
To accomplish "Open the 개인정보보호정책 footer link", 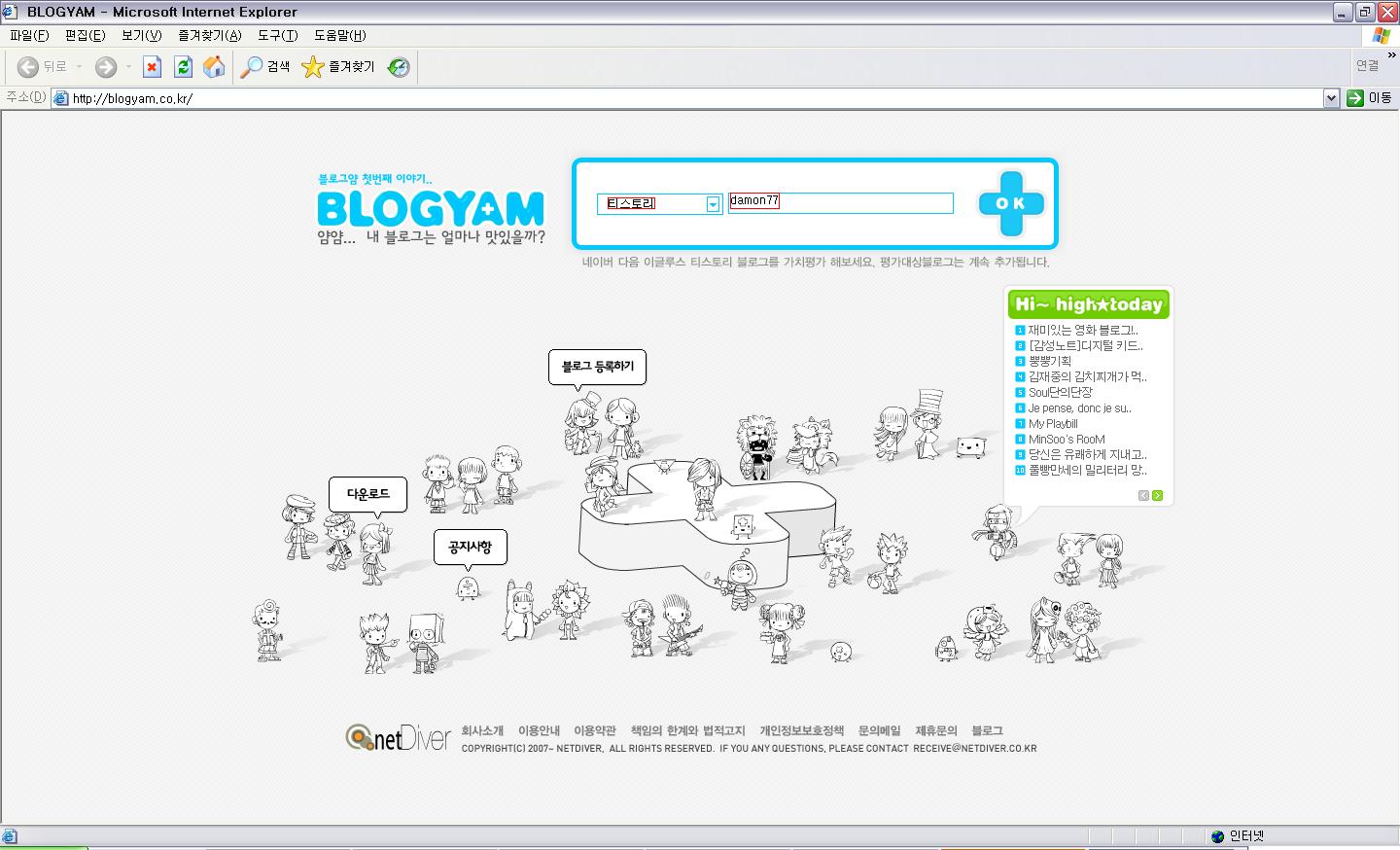I will click(802, 730).
